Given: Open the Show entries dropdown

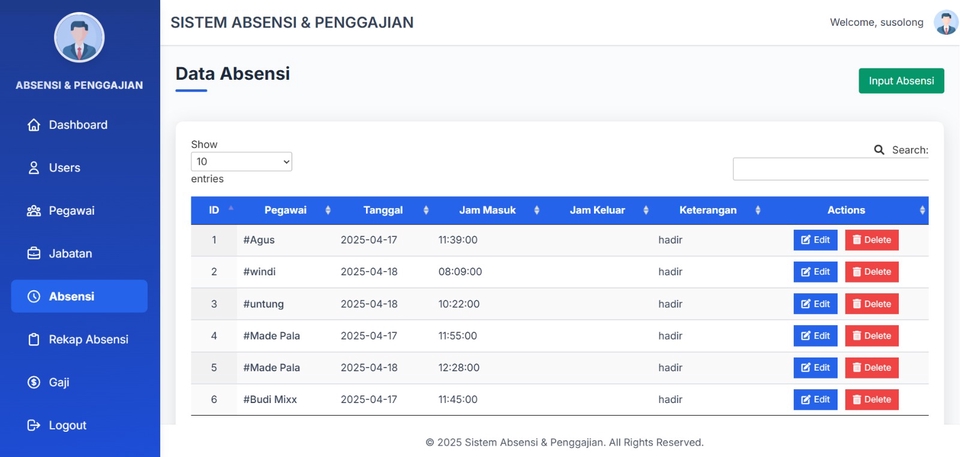Looking at the screenshot, I should 241,161.
